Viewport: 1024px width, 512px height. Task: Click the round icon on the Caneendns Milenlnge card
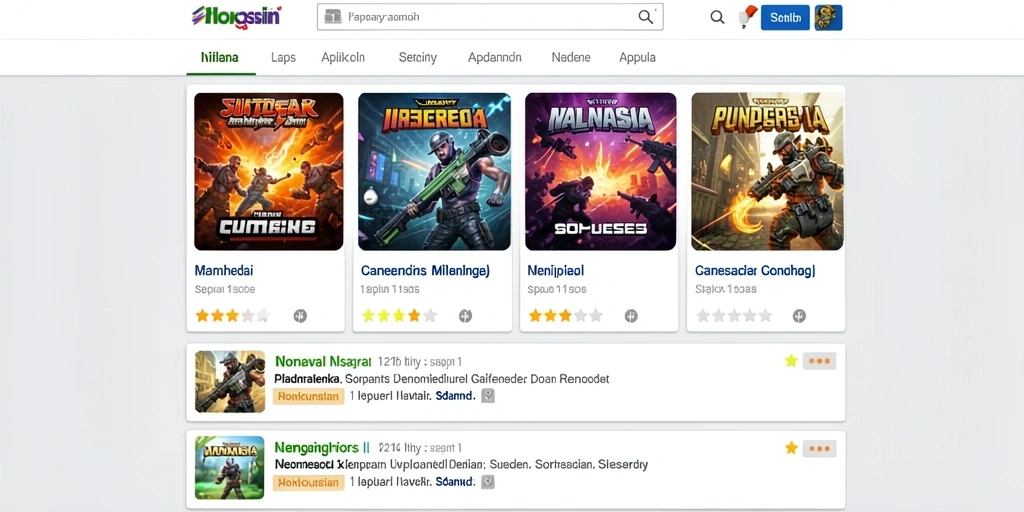pos(465,316)
